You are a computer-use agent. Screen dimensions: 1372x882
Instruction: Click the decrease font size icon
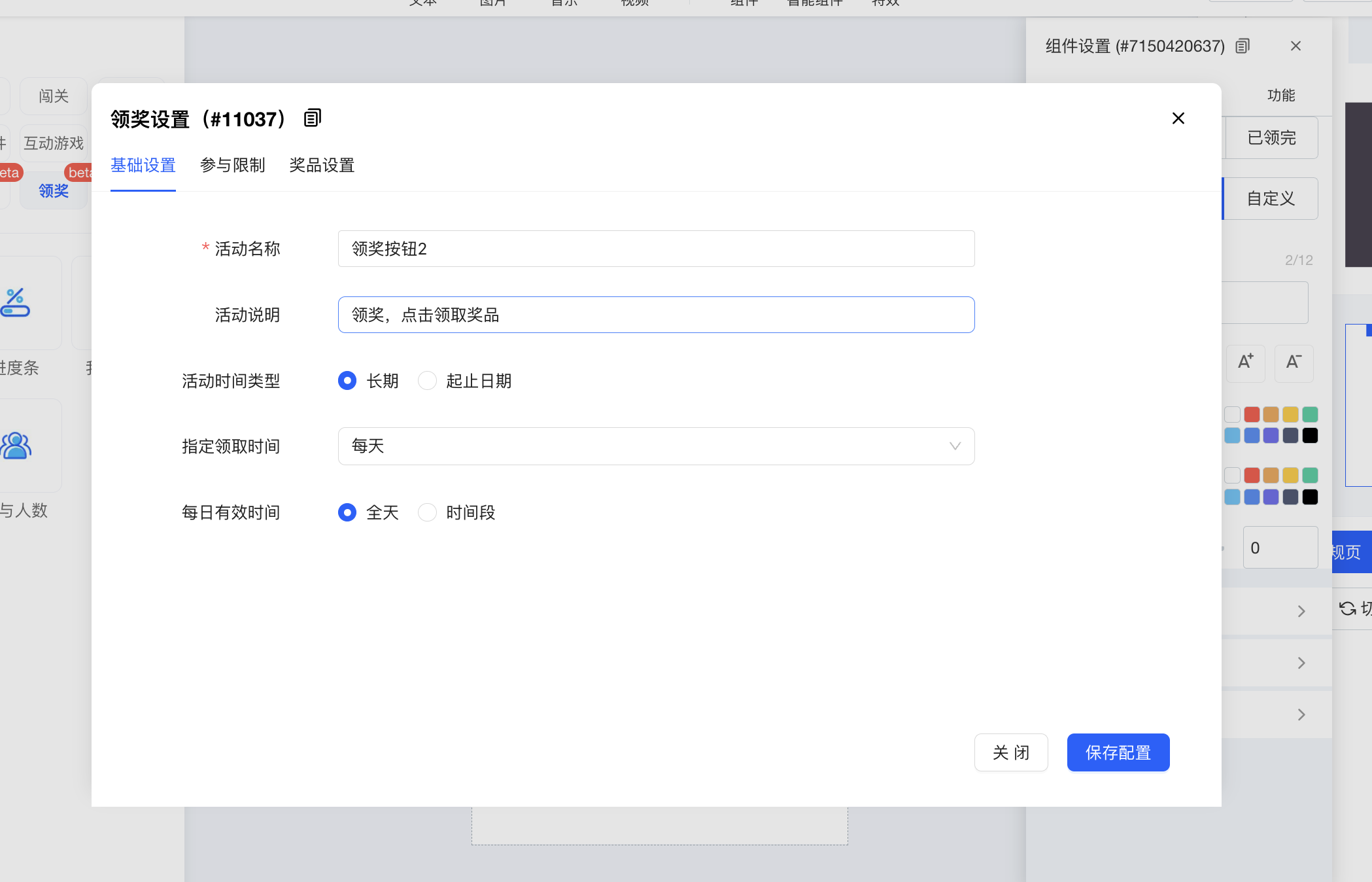point(1294,362)
